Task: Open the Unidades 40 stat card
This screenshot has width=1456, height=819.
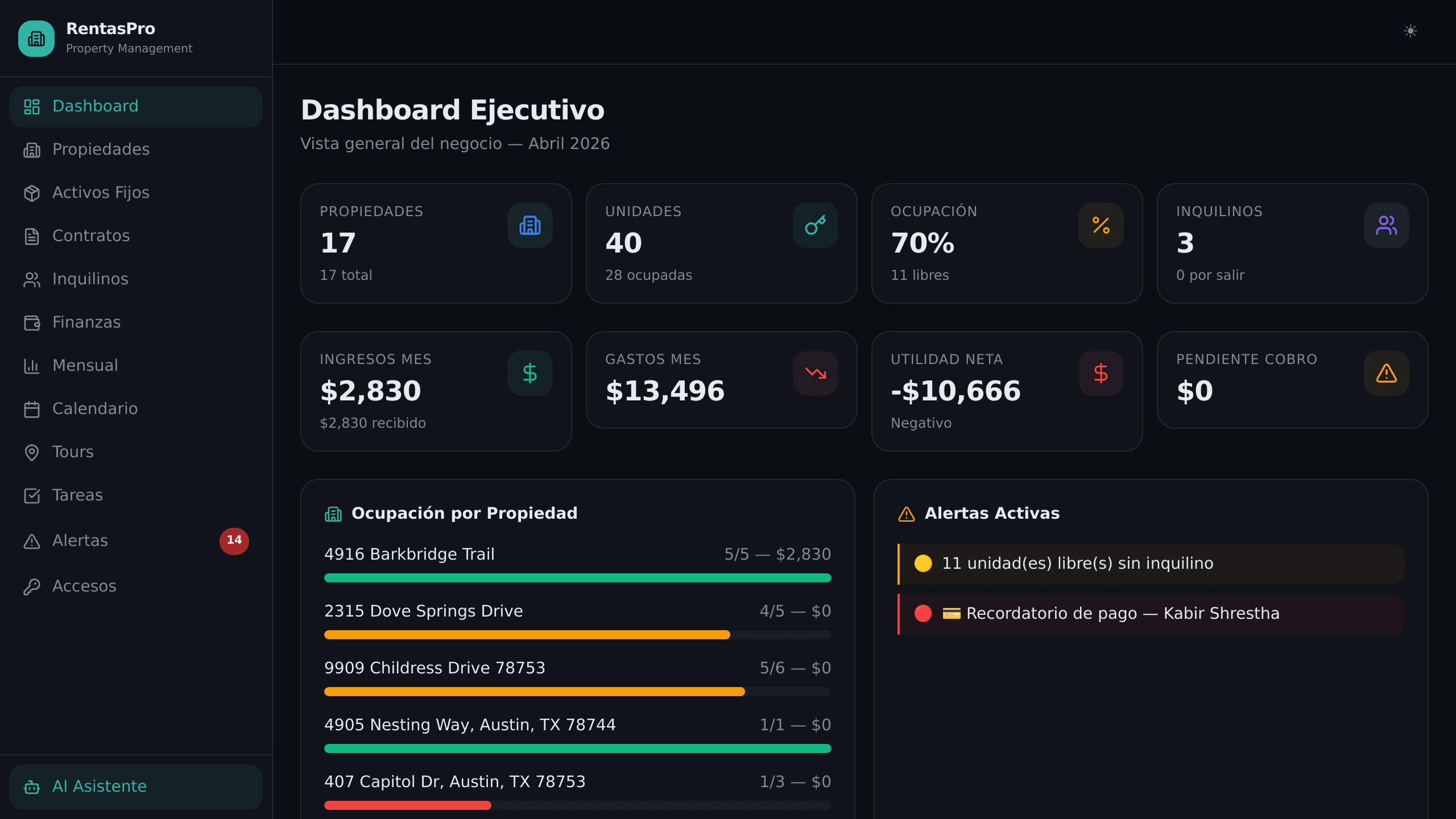Action: pyautogui.click(x=722, y=243)
